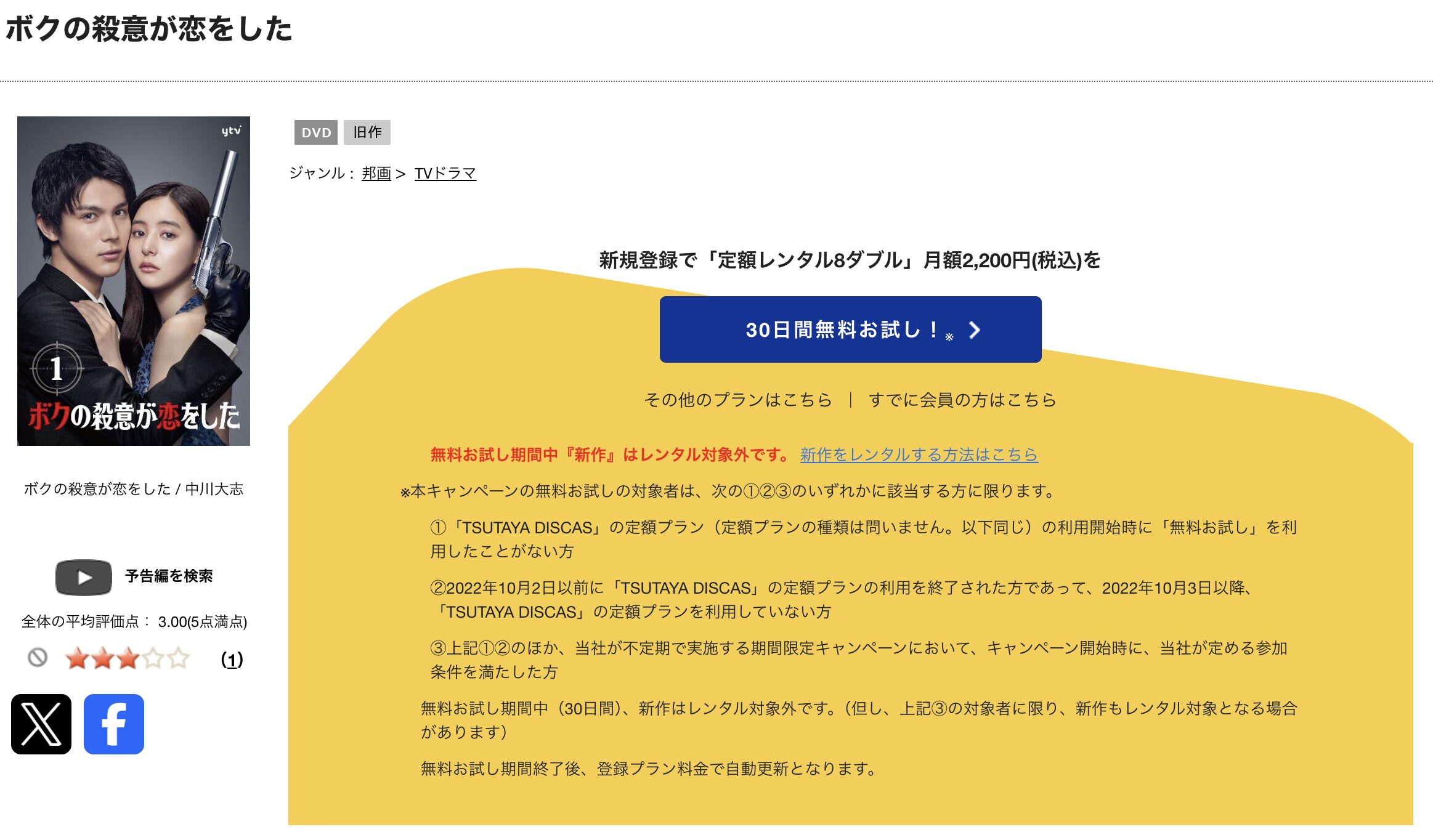
Task: Click red notice 無料お試し期間中『新作』はレンタル対象外です
Action: [611, 454]
